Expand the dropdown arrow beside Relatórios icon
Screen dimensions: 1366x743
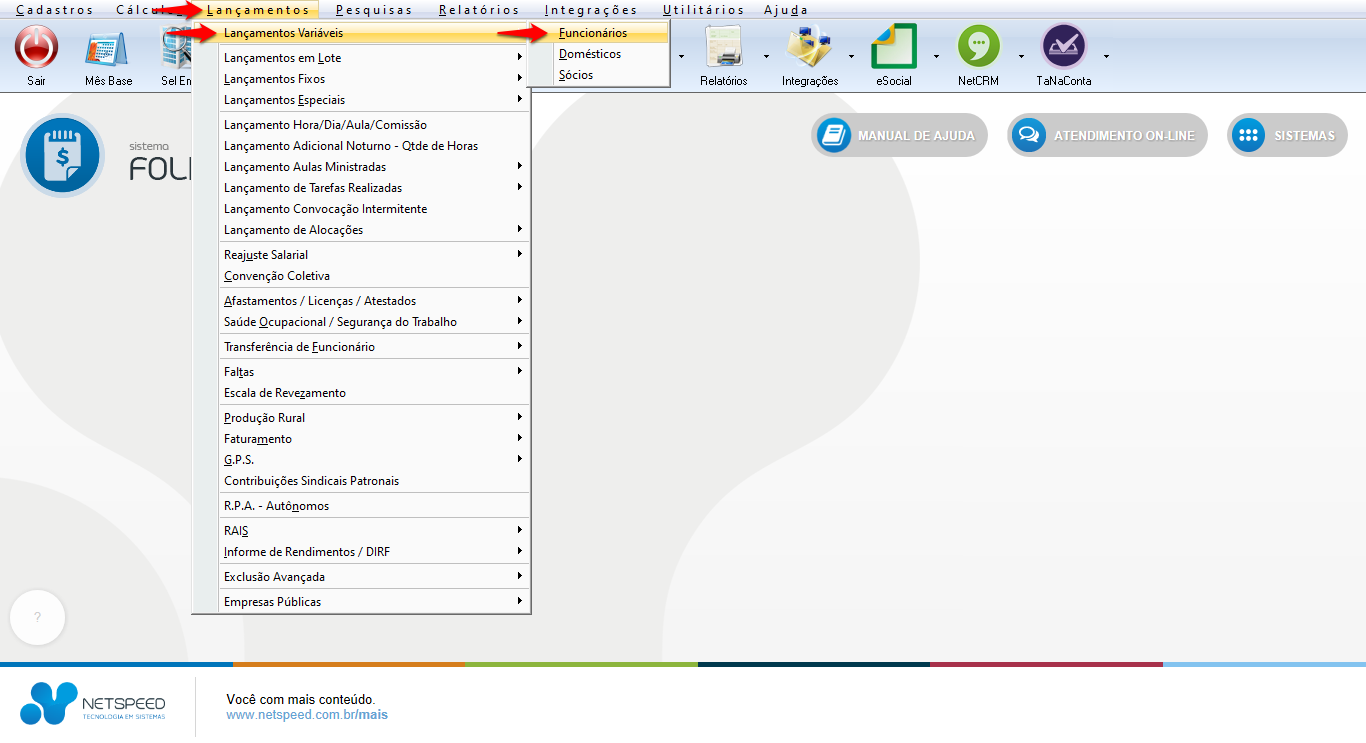[x=766, y=56]
